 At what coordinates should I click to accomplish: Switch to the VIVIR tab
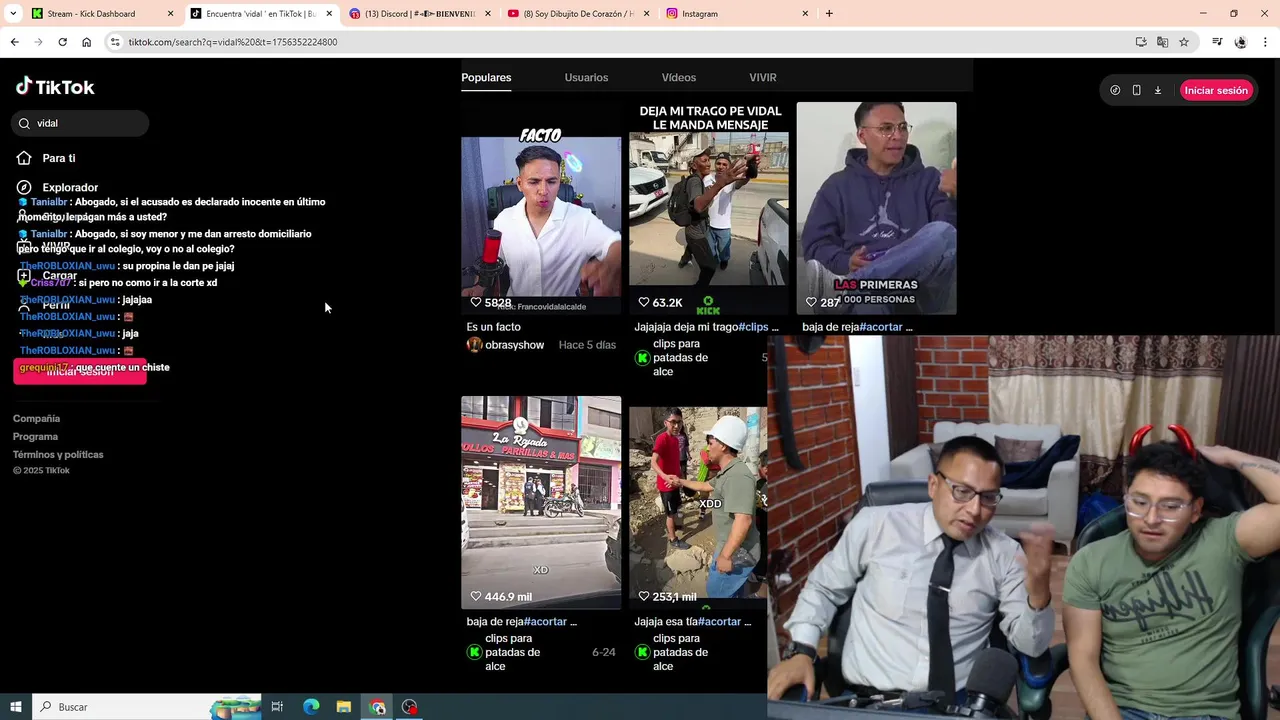pyautogui.click(x=763, y=77)
